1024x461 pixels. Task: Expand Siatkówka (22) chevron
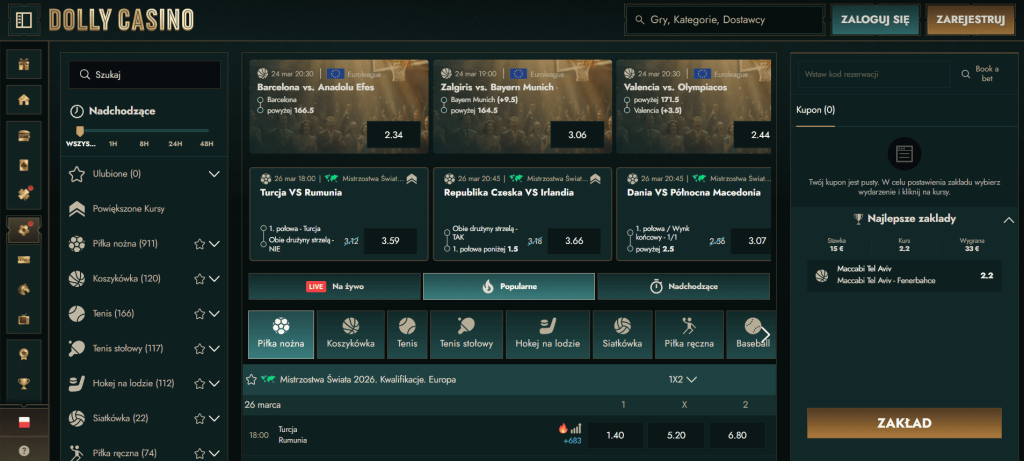coord(214,418)
